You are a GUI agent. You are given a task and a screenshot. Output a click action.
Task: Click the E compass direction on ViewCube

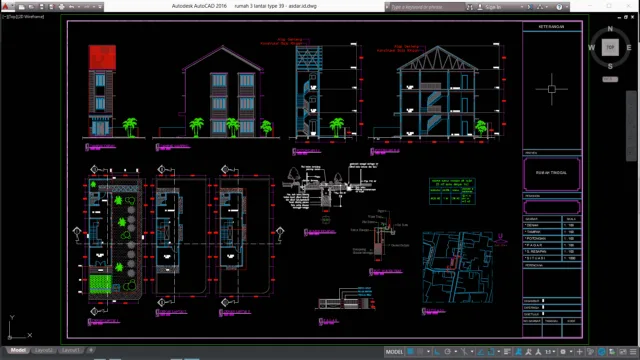coord(629,48)
